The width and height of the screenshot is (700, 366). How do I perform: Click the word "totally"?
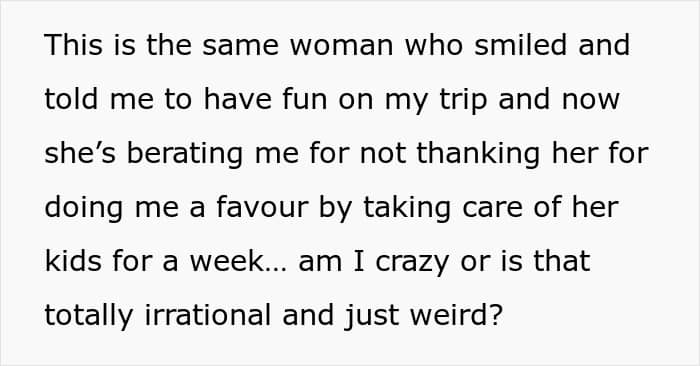(x=89, y=315)
